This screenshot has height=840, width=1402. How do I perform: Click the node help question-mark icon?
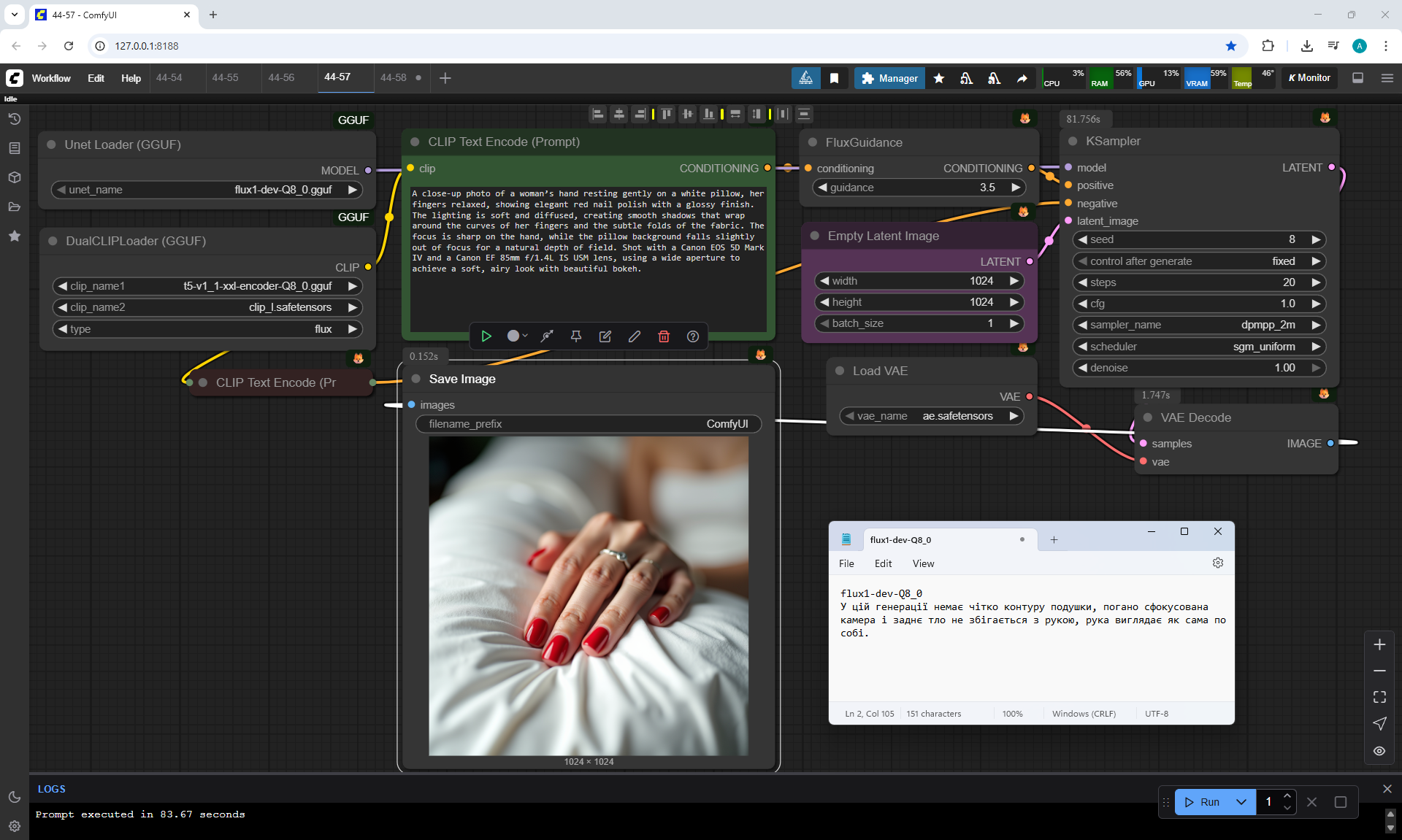[x=693, y=336]
